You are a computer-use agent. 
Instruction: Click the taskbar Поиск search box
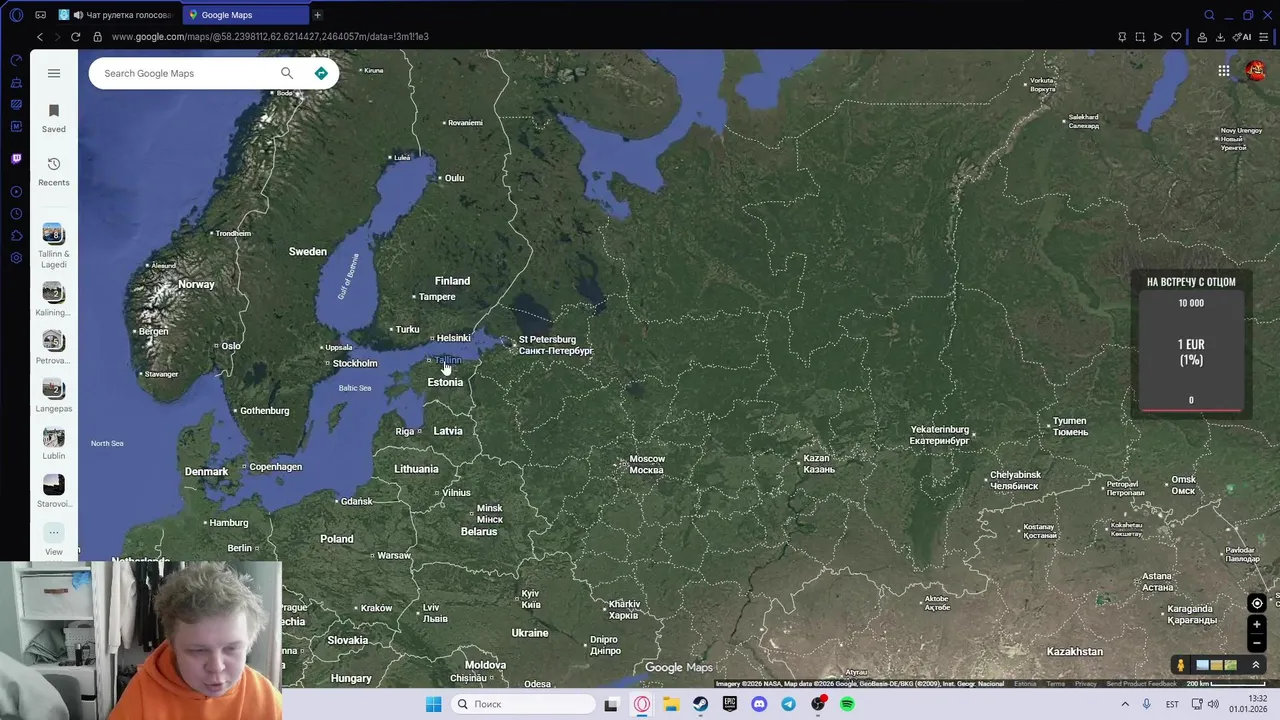(522, 704)
